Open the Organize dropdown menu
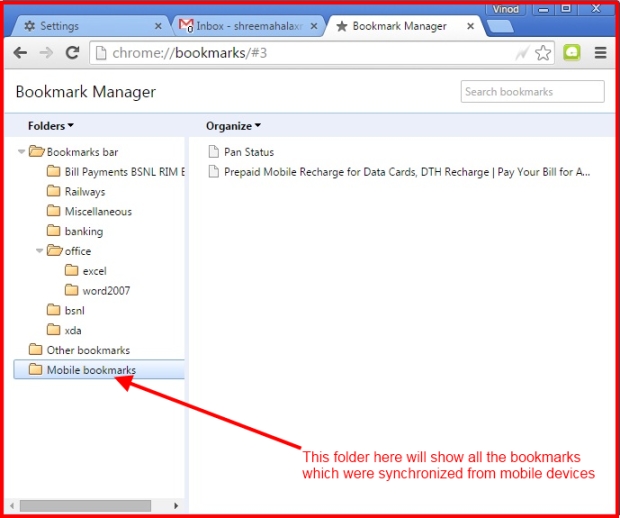620x518 pixels. [x=233, y=126]
